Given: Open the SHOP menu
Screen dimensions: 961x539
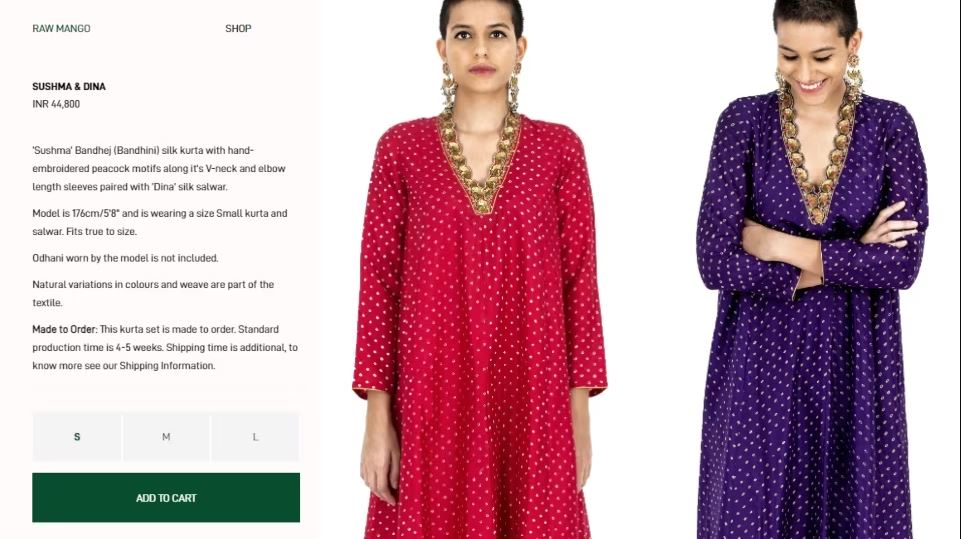Looking at the screenshot, I should (238, 28).
